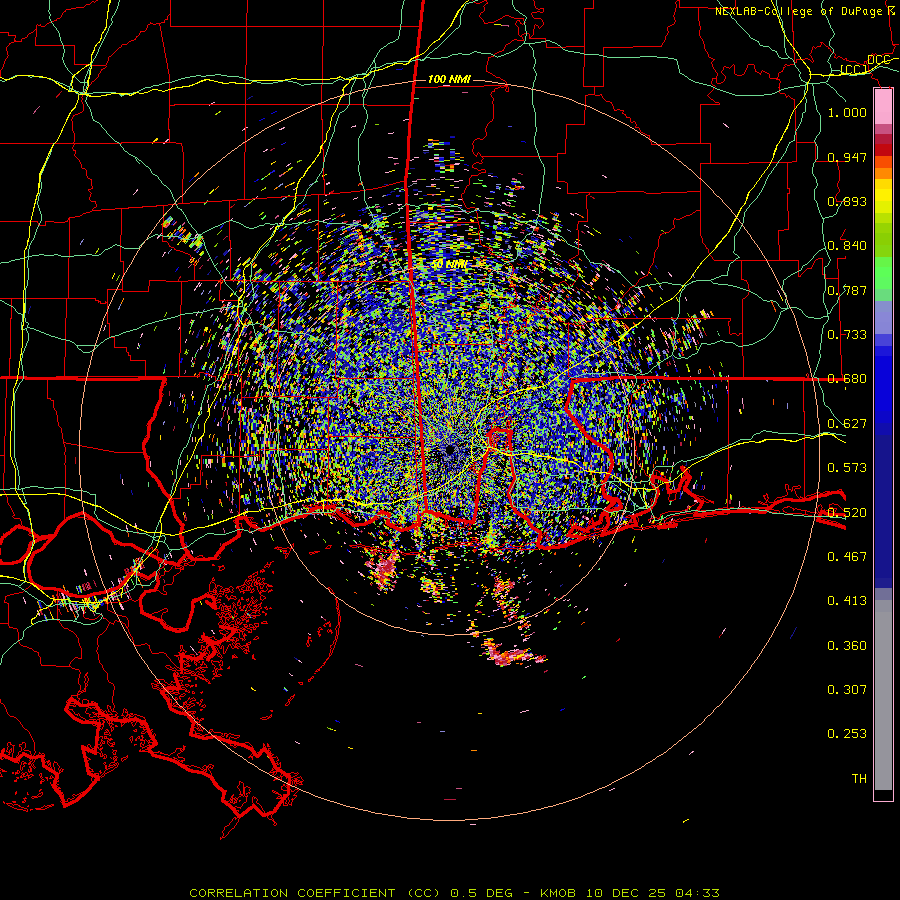Pick the pink segment at the color bar top

tap(883, 107)
